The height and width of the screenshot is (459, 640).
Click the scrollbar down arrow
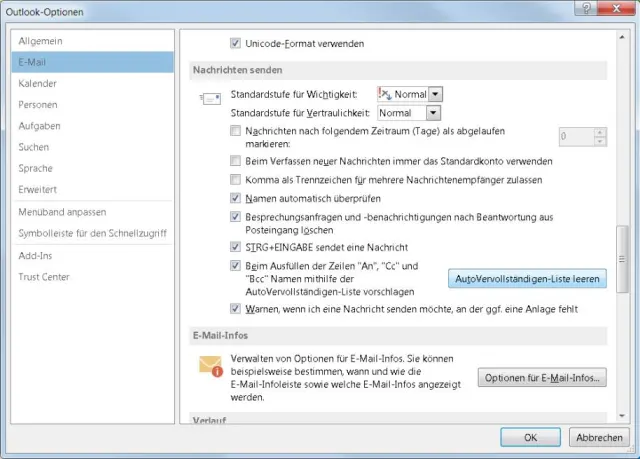point(622,416)
